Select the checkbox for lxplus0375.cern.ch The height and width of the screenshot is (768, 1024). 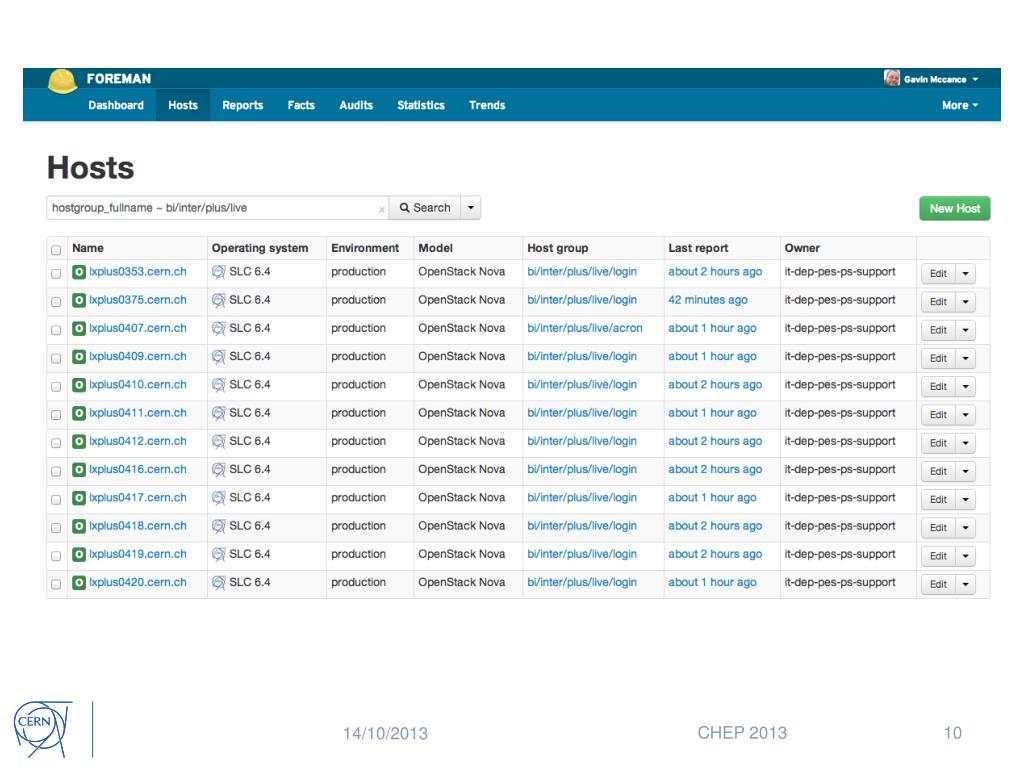[56, 302]
